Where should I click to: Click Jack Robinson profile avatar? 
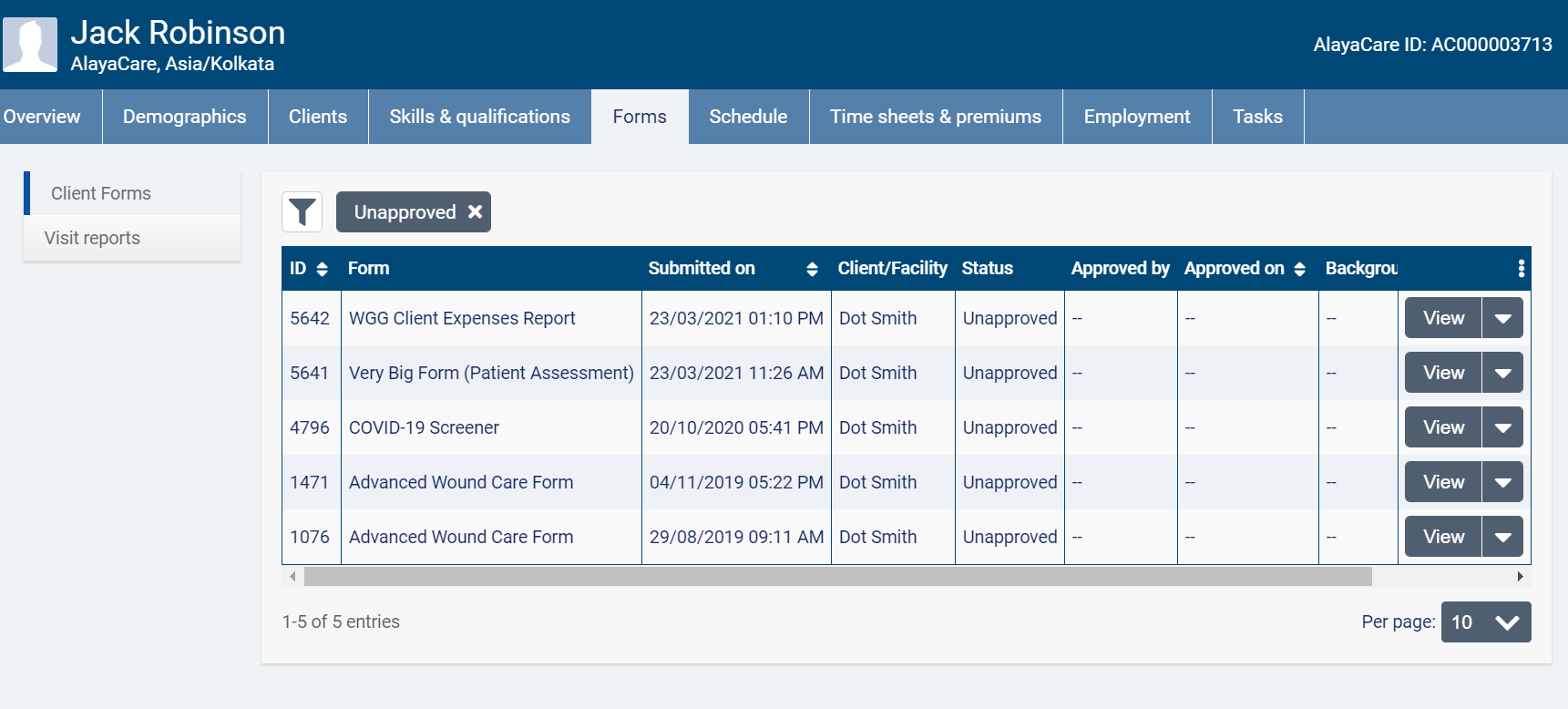(x=30, y=45)
